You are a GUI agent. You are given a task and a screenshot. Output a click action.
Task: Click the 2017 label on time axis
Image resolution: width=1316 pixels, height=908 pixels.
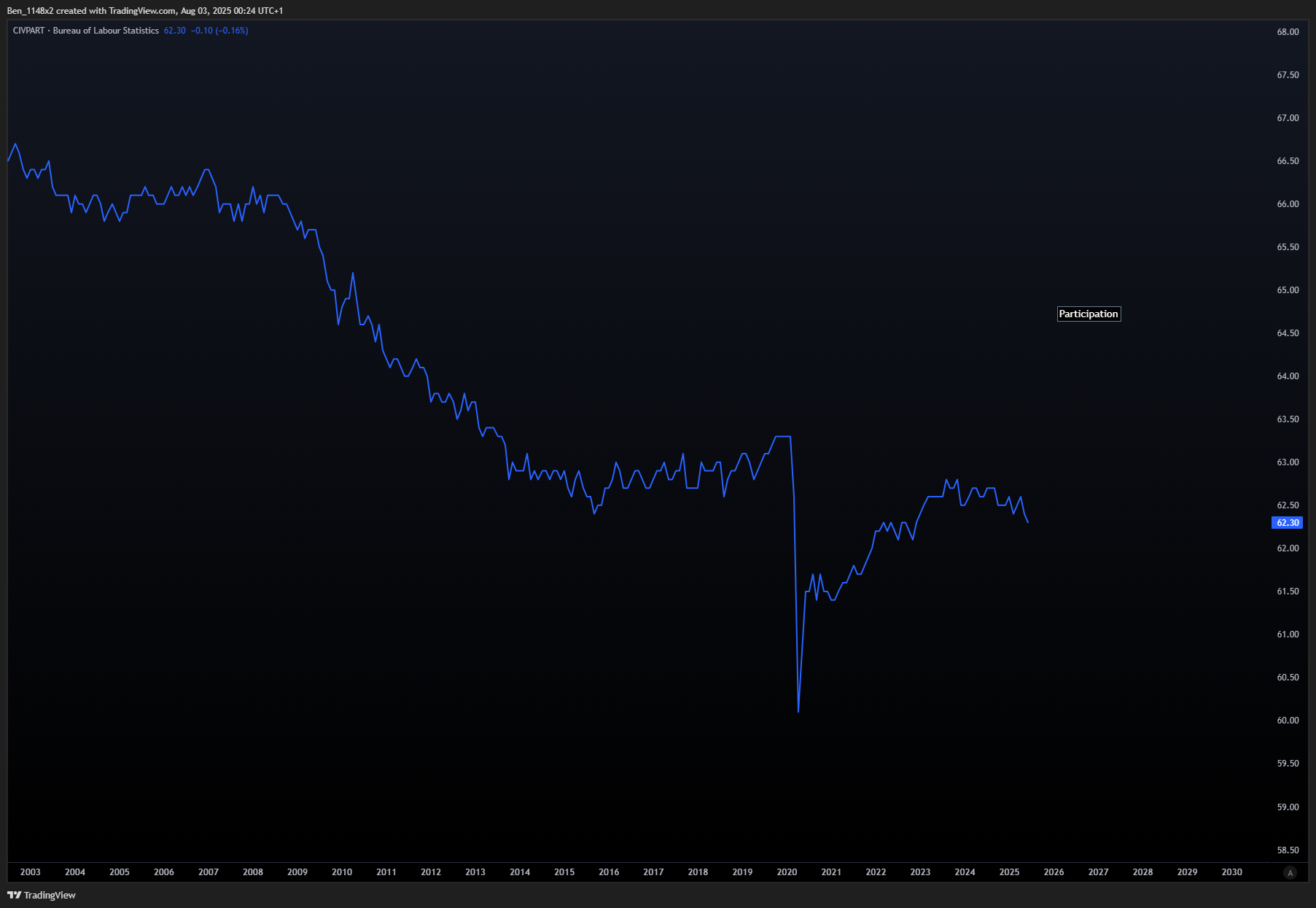653,872
